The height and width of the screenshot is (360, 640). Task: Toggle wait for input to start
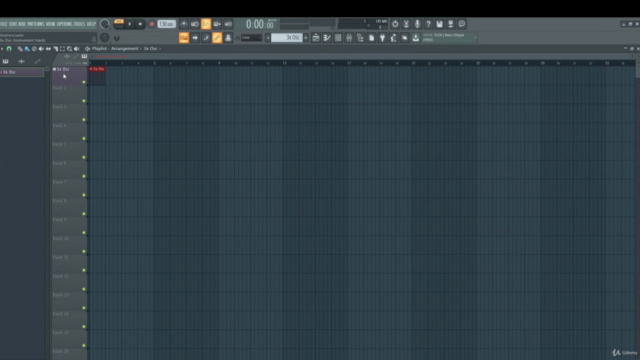pos(195,24)
